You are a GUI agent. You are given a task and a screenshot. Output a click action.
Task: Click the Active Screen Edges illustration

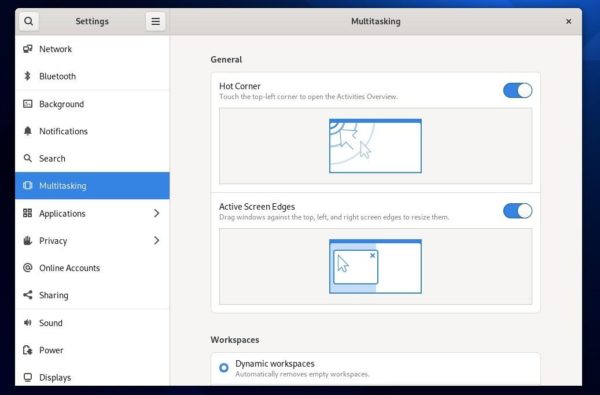coord(375,266)
